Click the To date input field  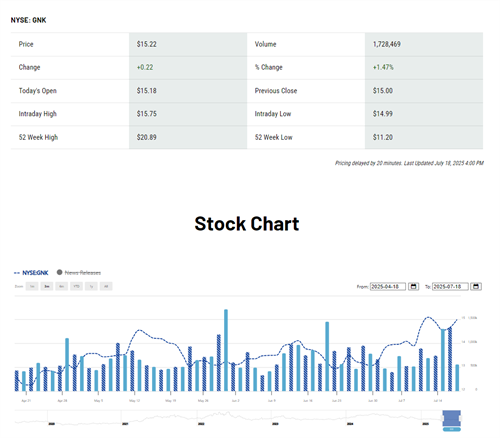pos(450,287)
